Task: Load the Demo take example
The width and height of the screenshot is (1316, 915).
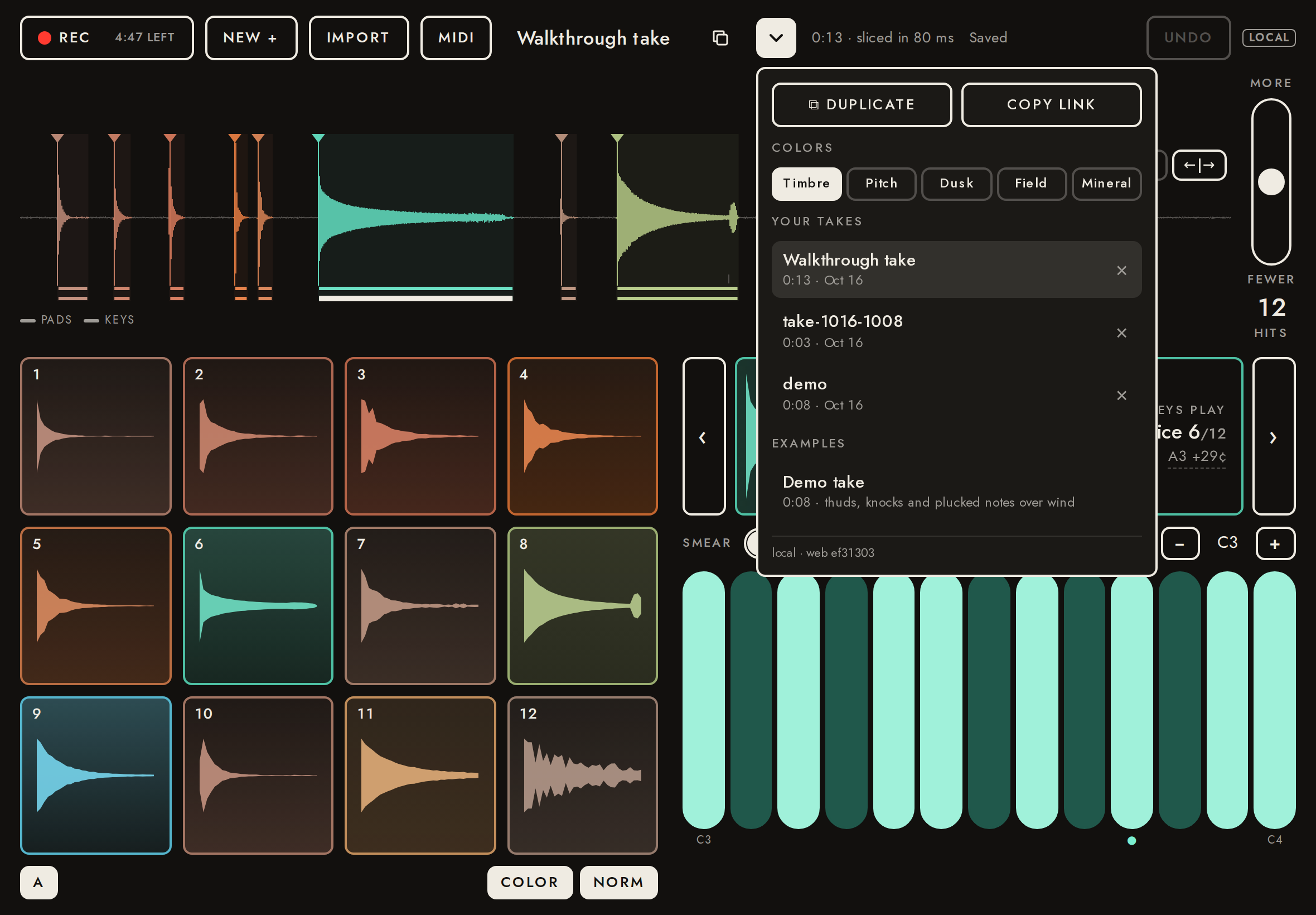Action: pyautogui.click(x=956, y=492)
